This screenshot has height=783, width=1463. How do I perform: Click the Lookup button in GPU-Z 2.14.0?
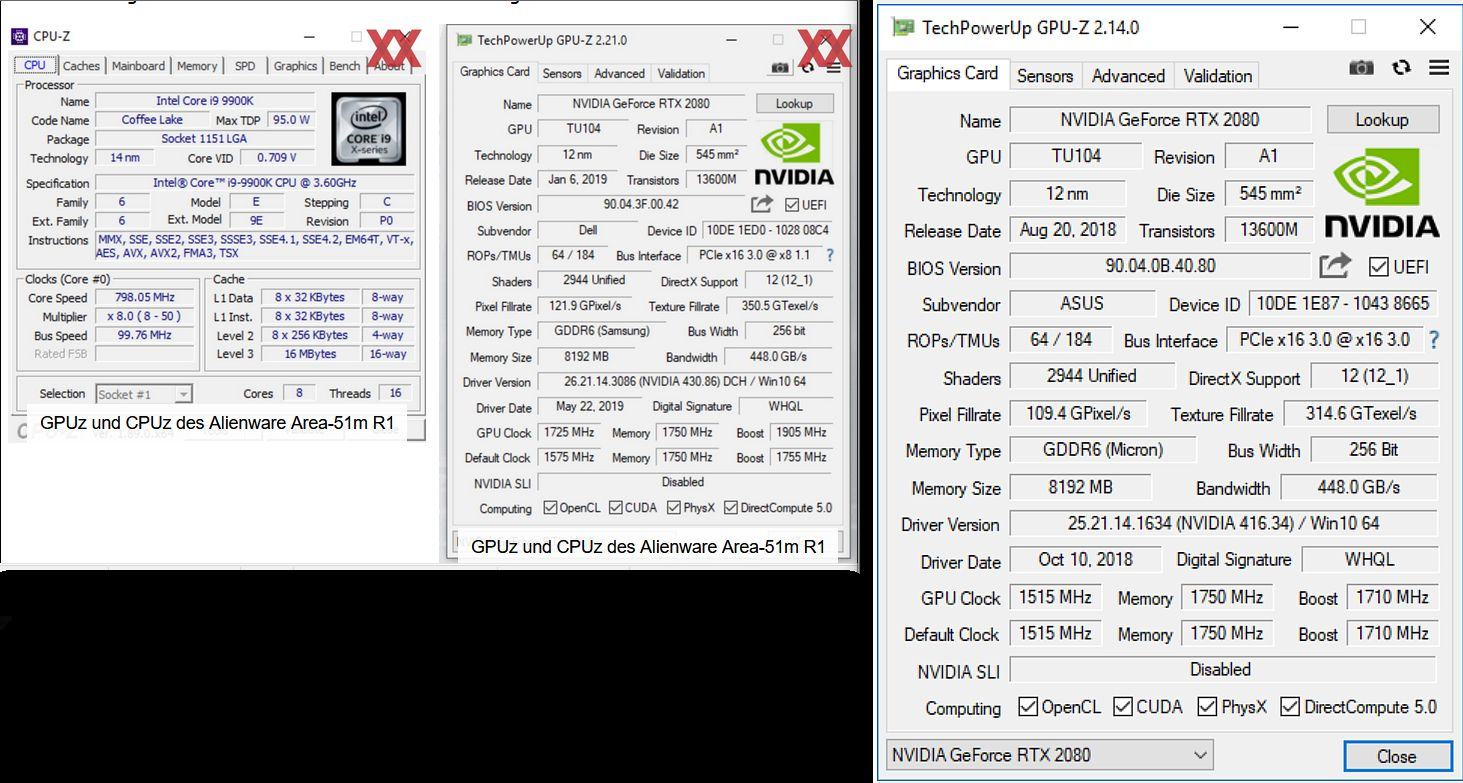(1382, 119)
